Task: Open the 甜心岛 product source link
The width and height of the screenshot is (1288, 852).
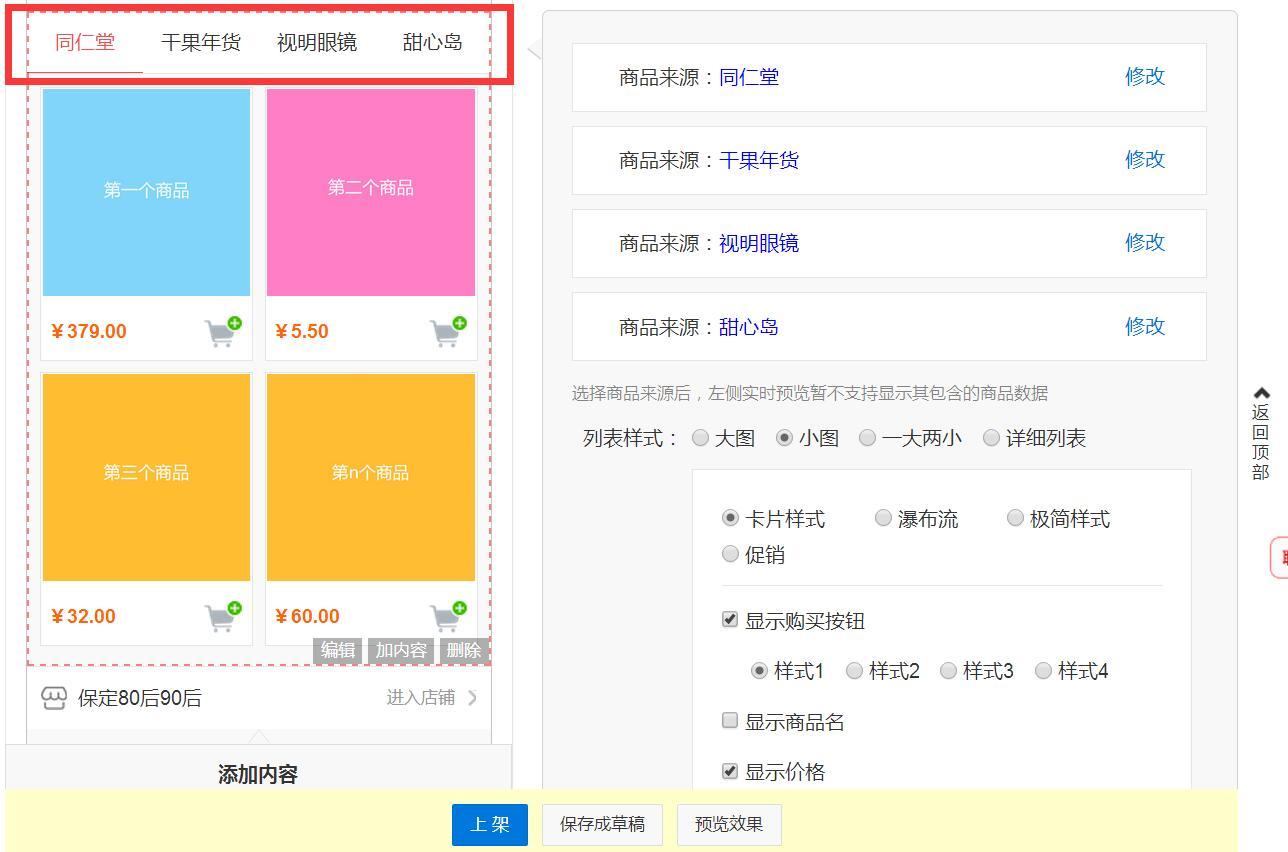Action: pyautogui.click(x=749, y=327)
